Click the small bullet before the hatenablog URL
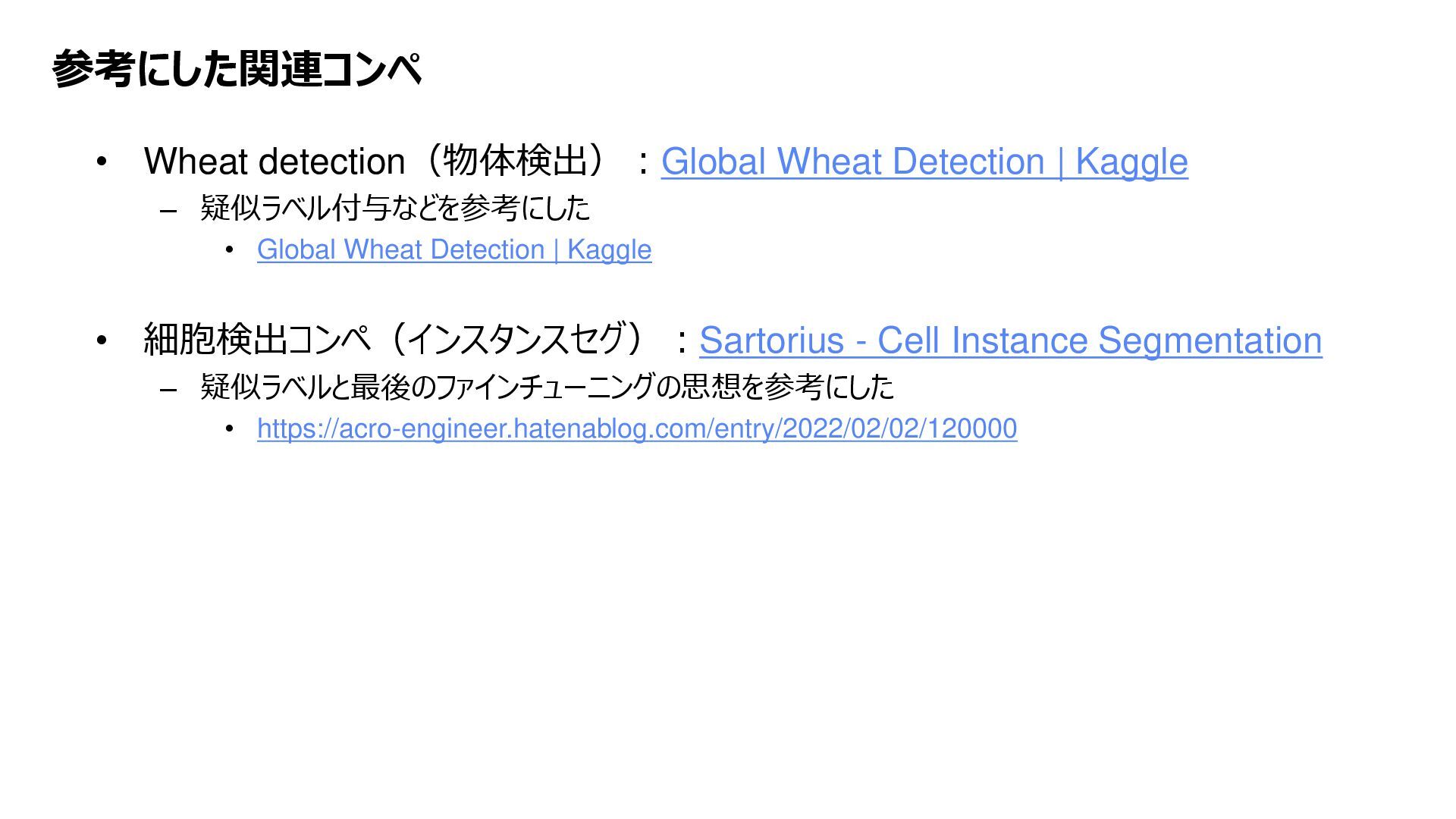The width and height of the screenshot is (1456, 819). pos(230,429)
